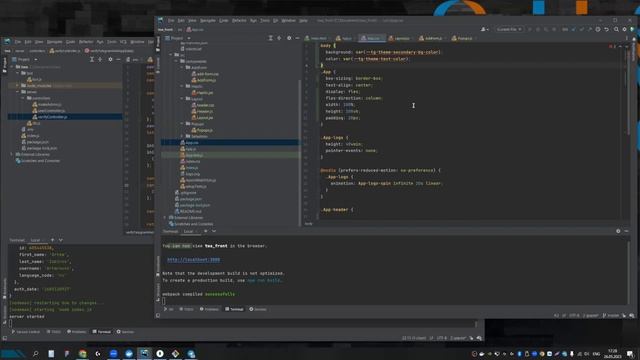Select the Local terminal tab in front window
Screen dimensions: 640x360
tap(189, 231)
